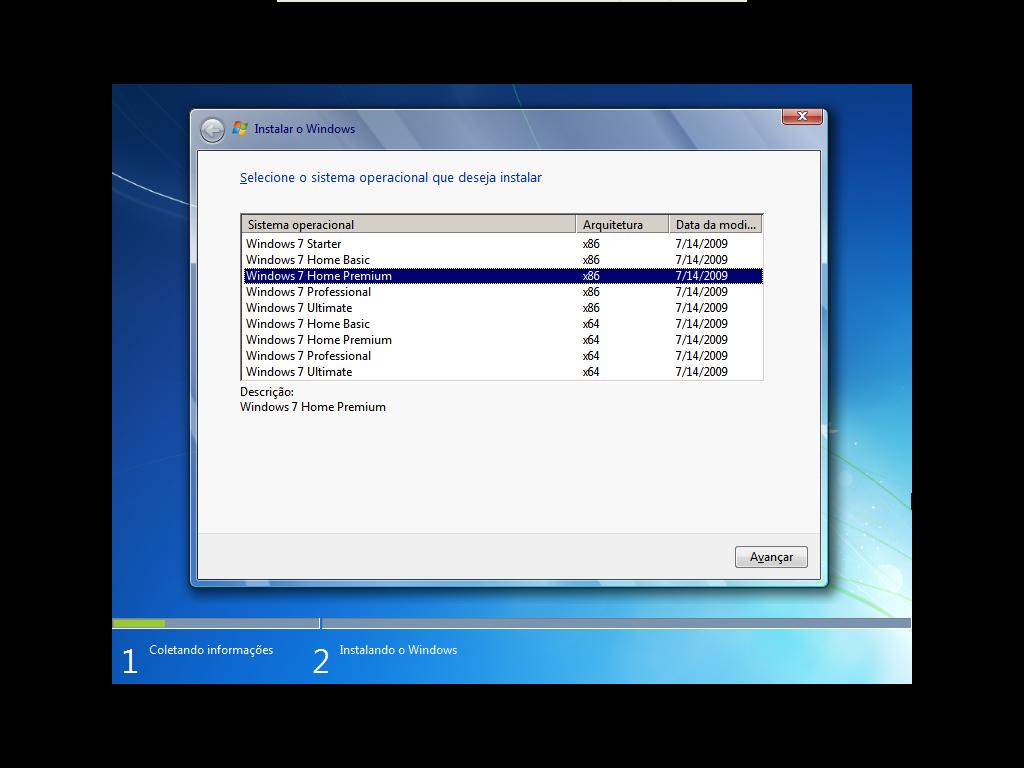1024x768 pixels.
Task: Sort by Sistema operacional column header
Action: [x=409, y=224]
